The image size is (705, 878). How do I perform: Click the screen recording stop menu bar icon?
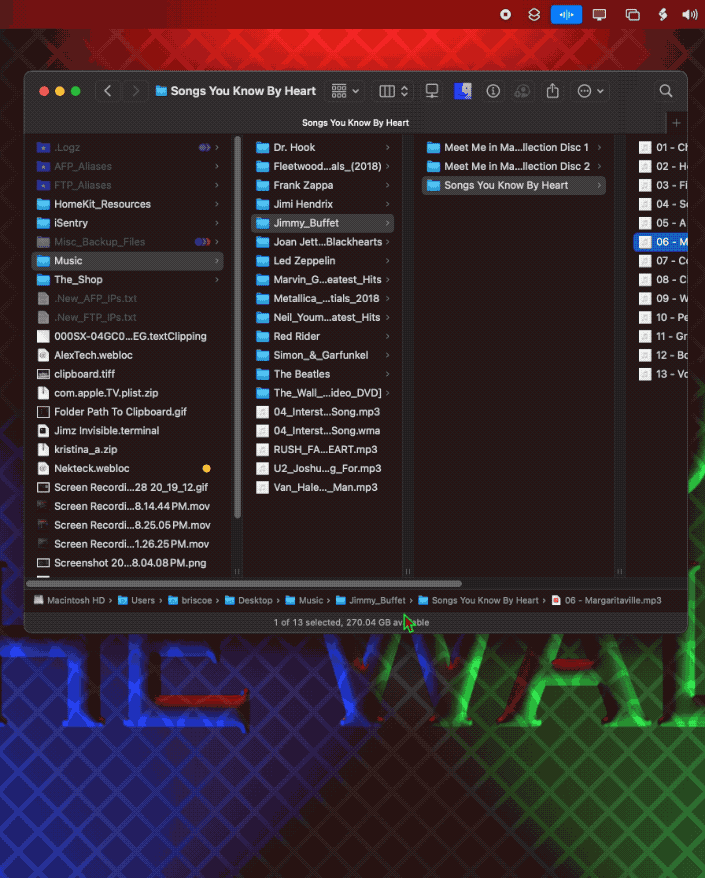pos(505,15)
